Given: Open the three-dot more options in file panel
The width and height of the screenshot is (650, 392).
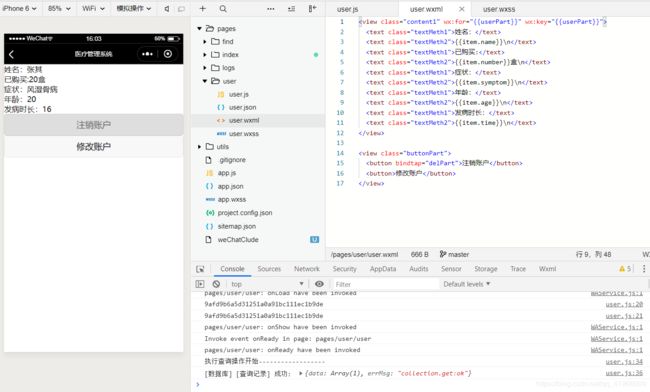Looking at the screenshot, I should [271, 9].
